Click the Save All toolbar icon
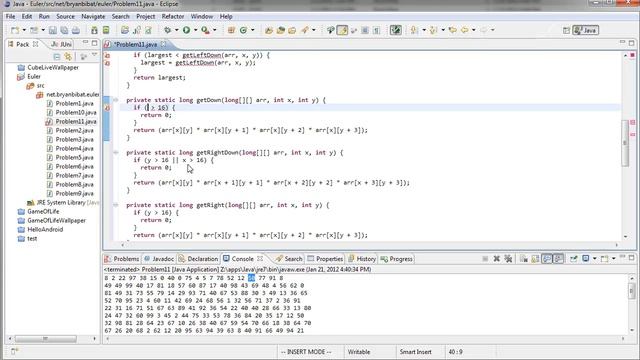The image size is (640, 360). click(x=64, y=30)
